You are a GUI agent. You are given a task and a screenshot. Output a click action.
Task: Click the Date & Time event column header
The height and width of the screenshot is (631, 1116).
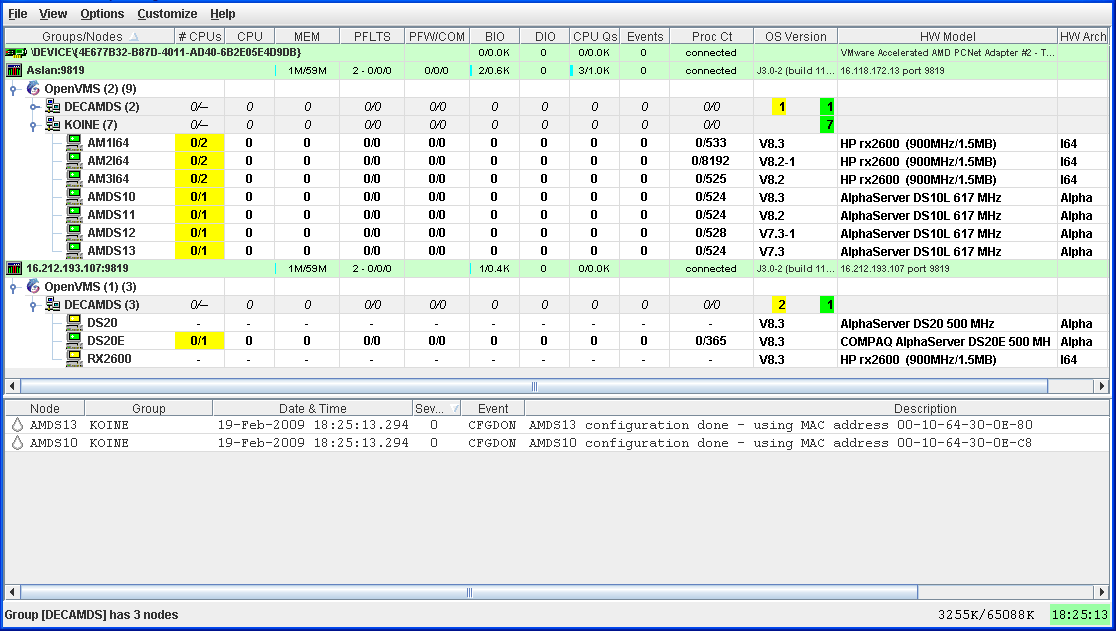(x=312, y=408)
